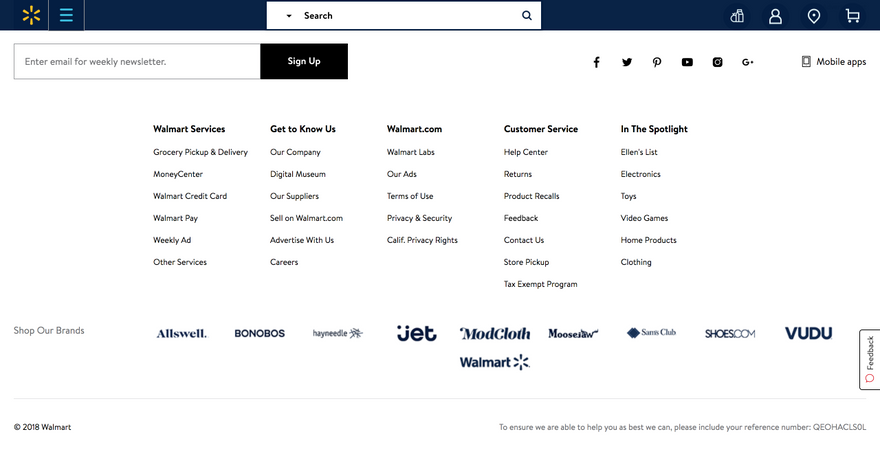This screenshot has height=459, width=880.
Task: Open the Mobile apps link
Action: (x=833, y=62)
